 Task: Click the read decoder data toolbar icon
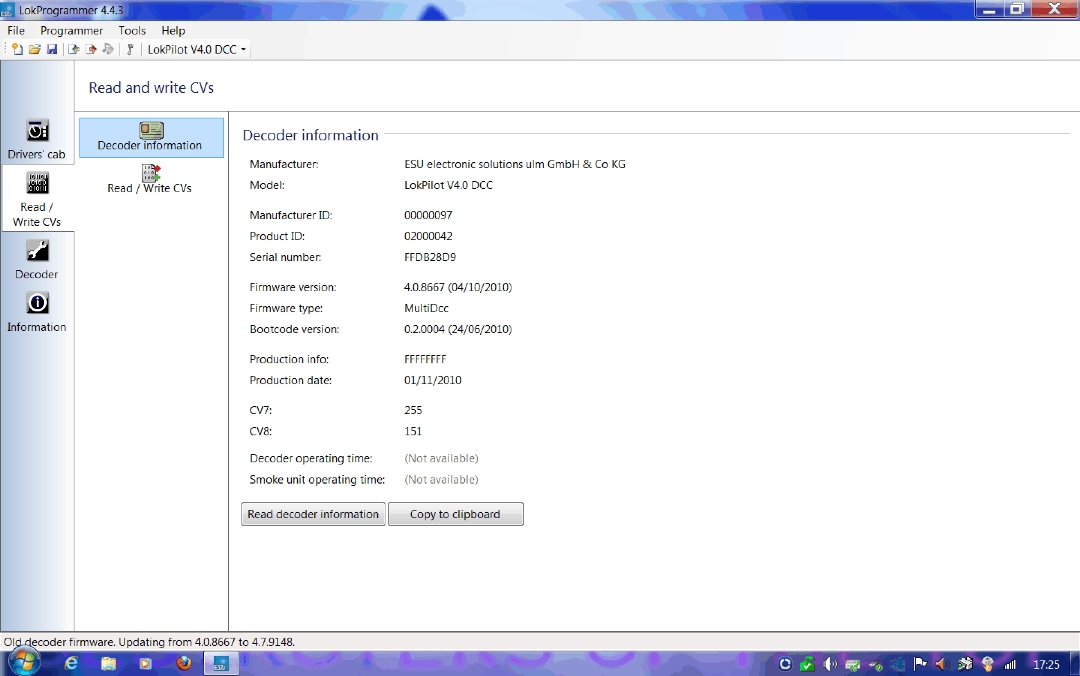pos(74,50)
